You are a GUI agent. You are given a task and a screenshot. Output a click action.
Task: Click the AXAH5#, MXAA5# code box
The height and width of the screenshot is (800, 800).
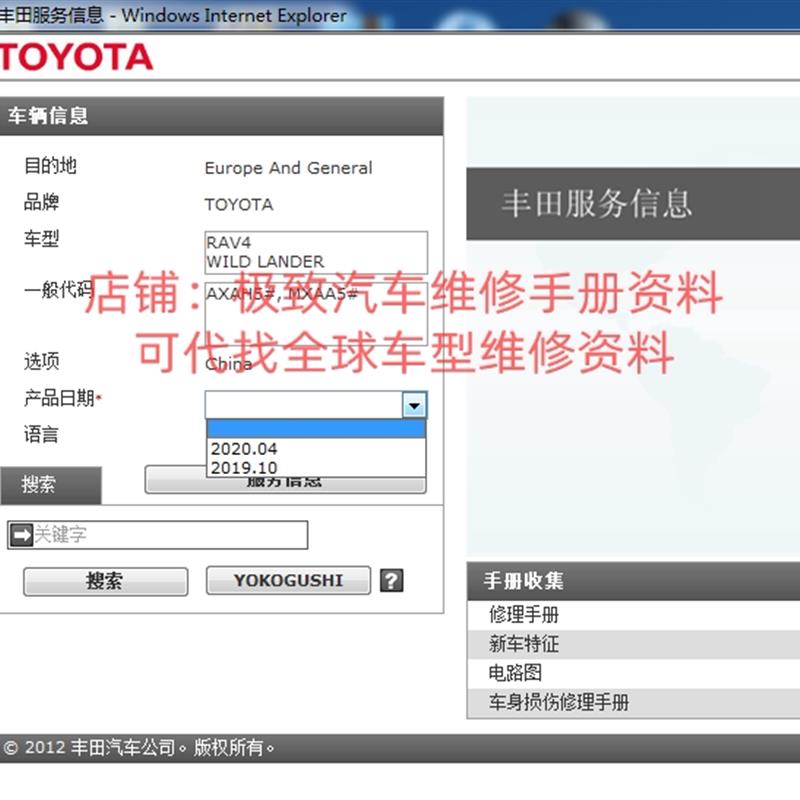(x=316, y=314)
